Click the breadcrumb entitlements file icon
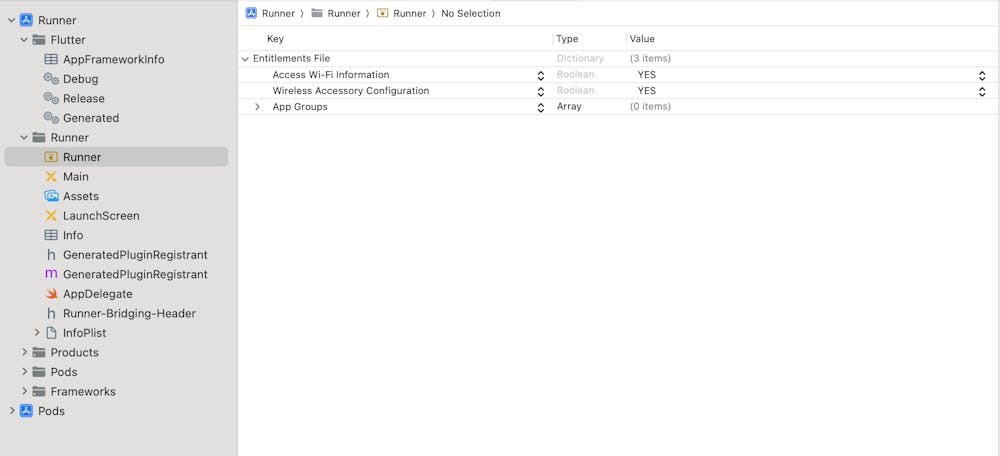The height and width of the screenshot is (456, 1000). click(x=383, y=13)
